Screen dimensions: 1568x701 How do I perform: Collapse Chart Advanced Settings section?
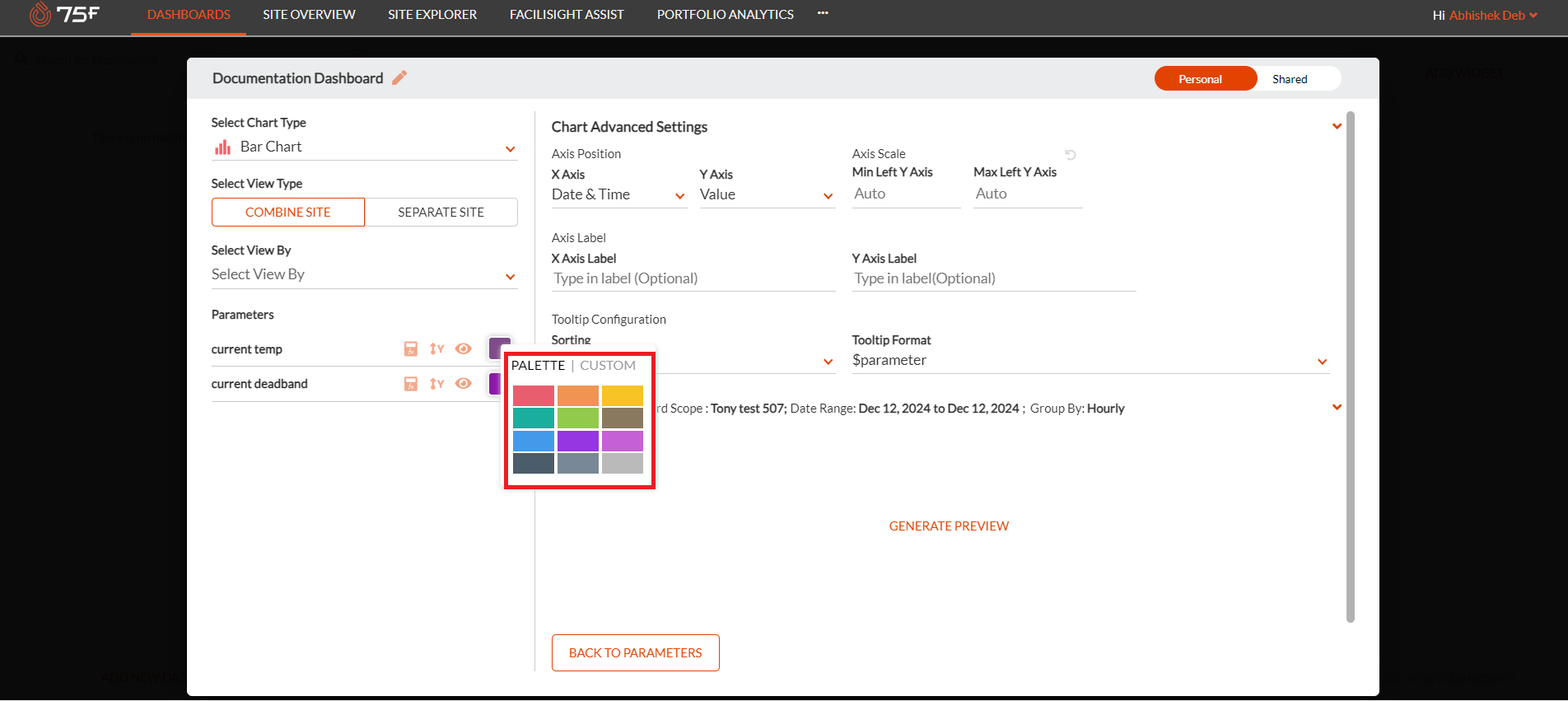click(x=1337, y=127)
